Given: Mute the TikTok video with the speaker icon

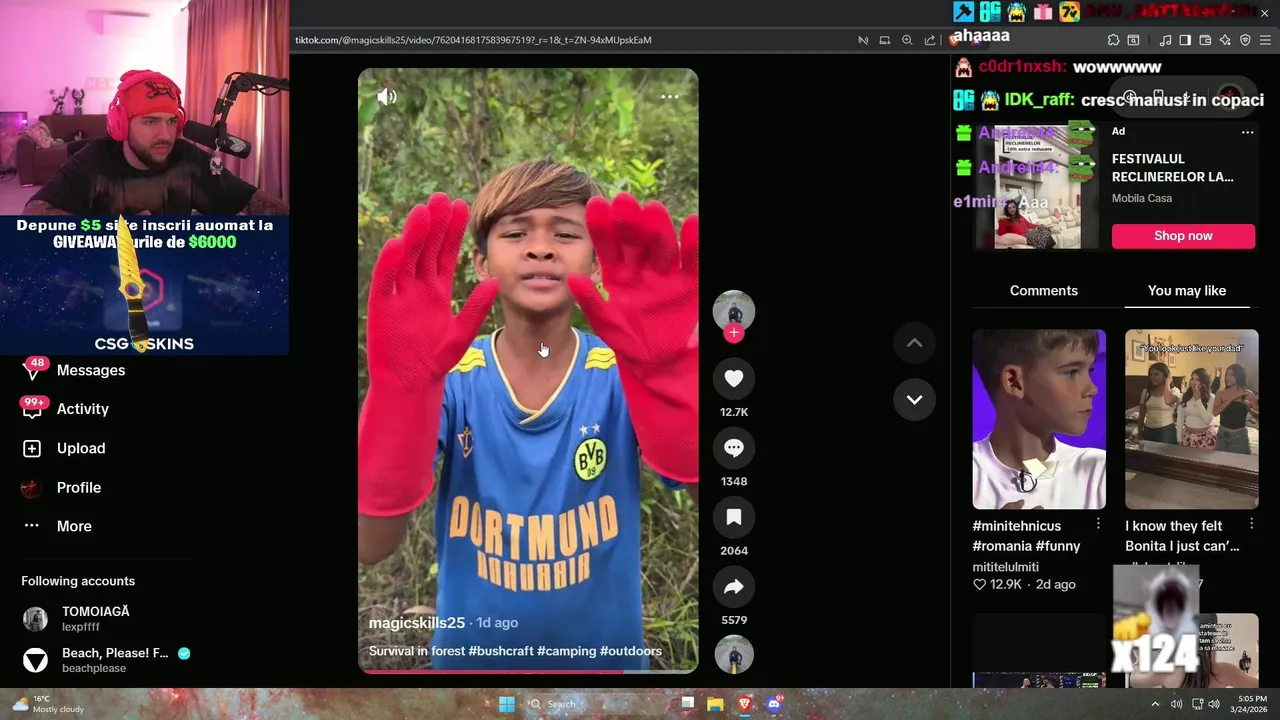Looking at the screenshot, I should 387,97.
